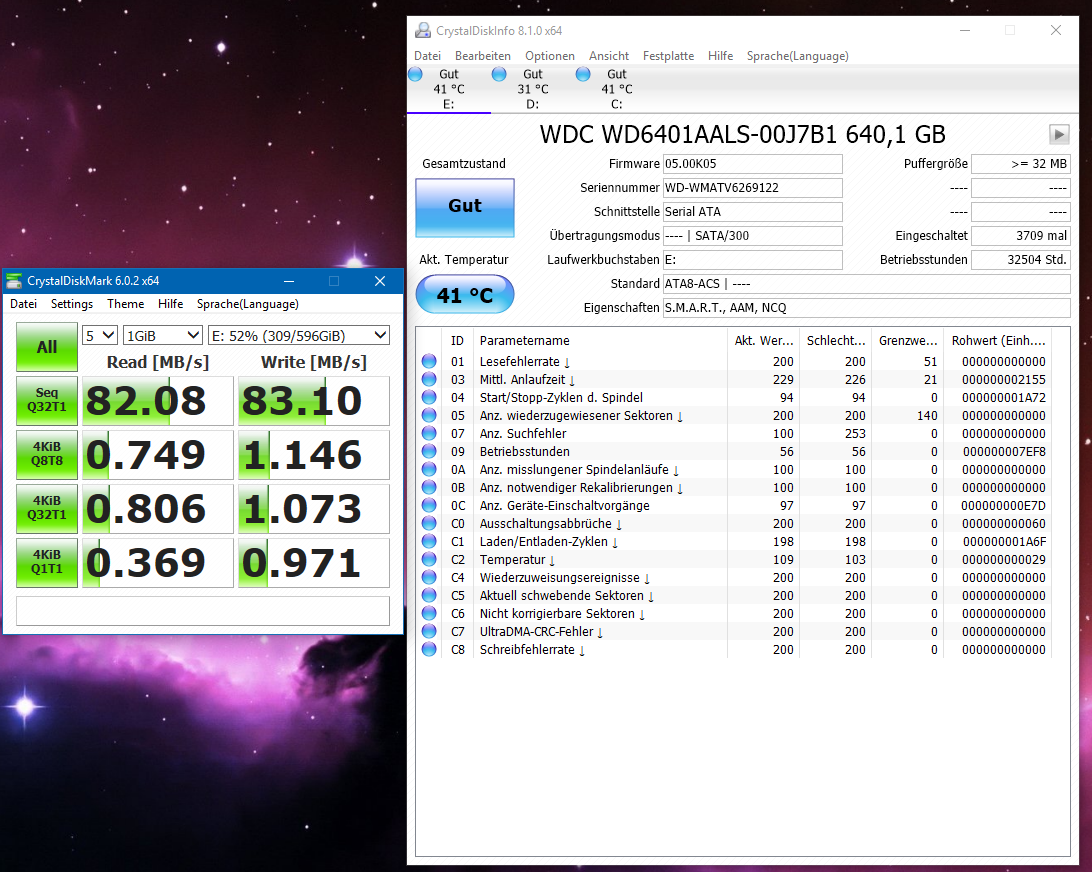1092x872 pixels.
Task: Click status icon for Ausschaltungsabbrüche row
Action: coord(429,523)
